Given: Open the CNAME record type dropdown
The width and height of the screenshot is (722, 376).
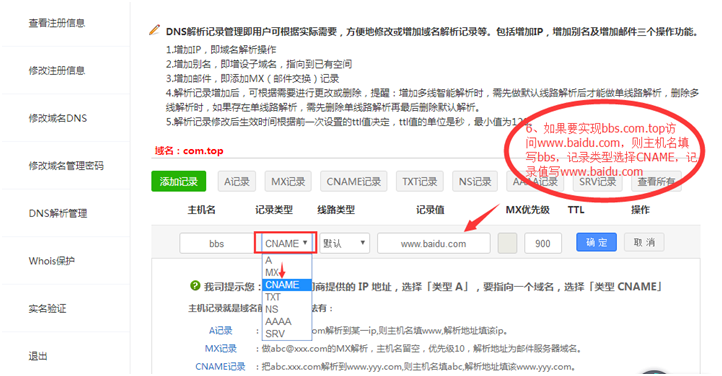Looking at the screenshot, I should click(x=286, y=243).
